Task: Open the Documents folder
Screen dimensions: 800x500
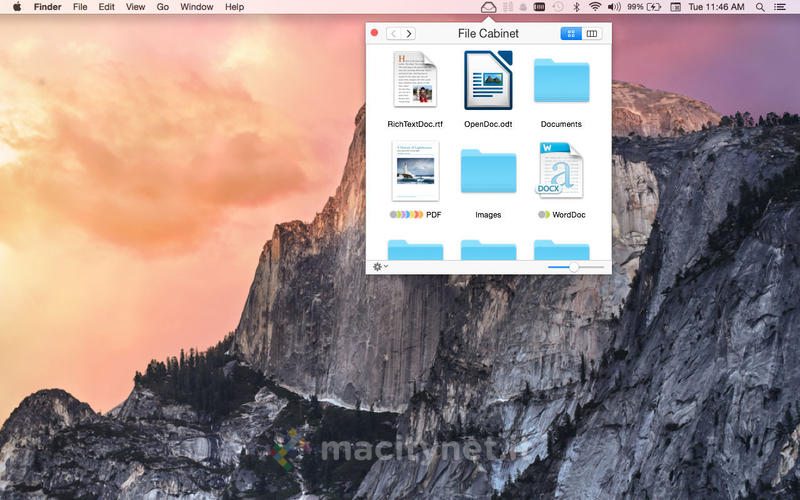Action: (x=561, y=81)
